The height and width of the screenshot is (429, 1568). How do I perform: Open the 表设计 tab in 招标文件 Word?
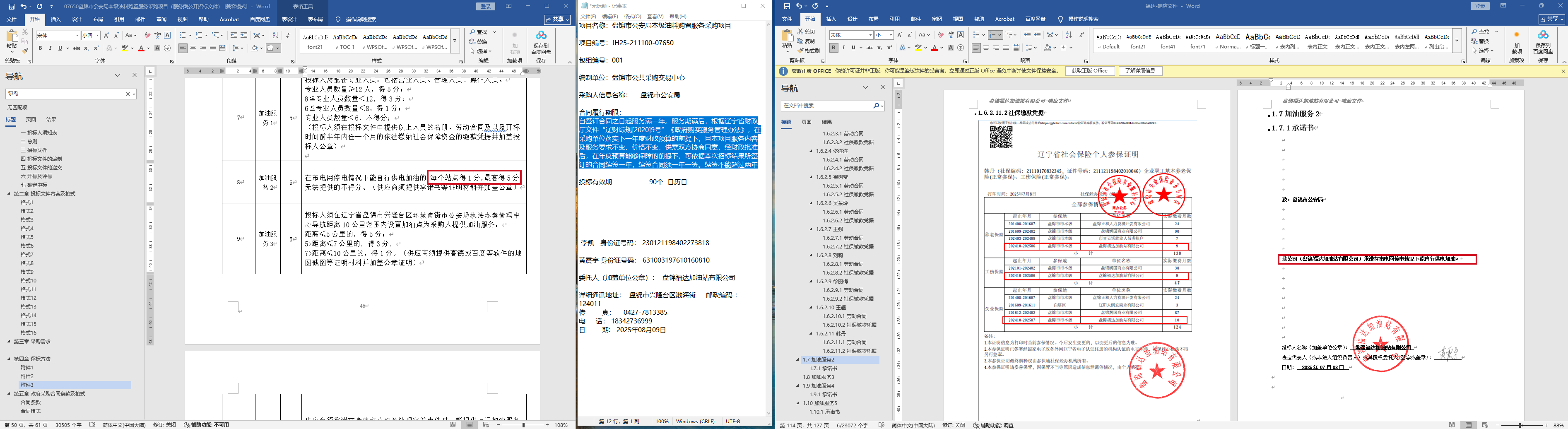point(289,19)
